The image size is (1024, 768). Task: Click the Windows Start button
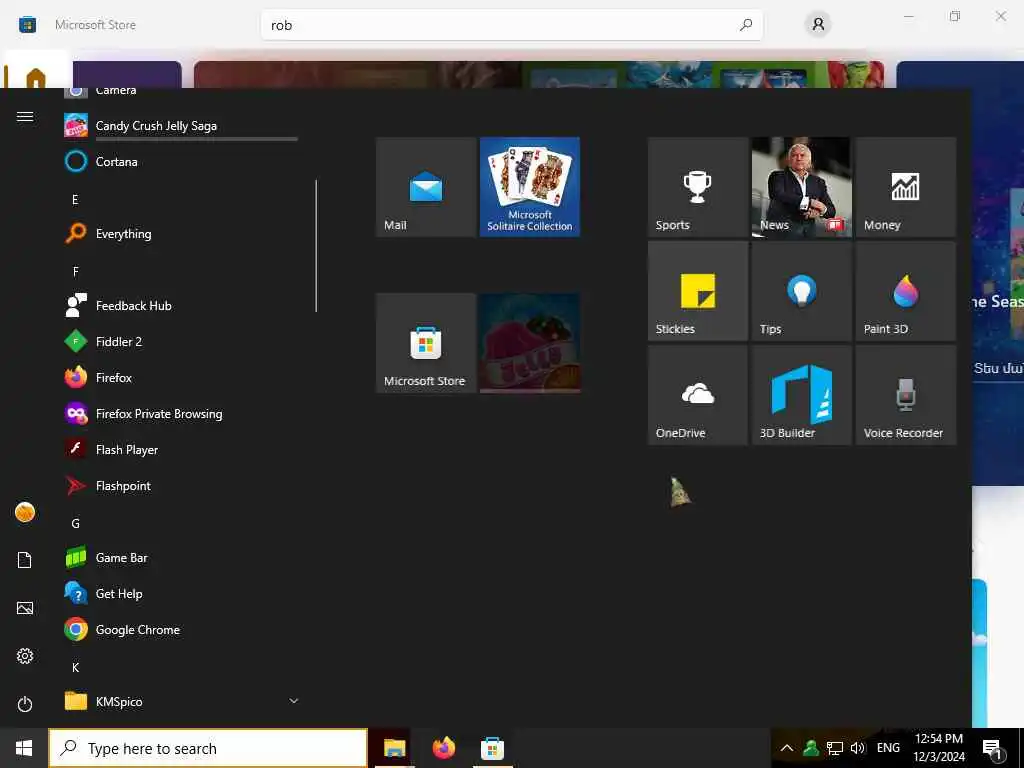(24, 748)
